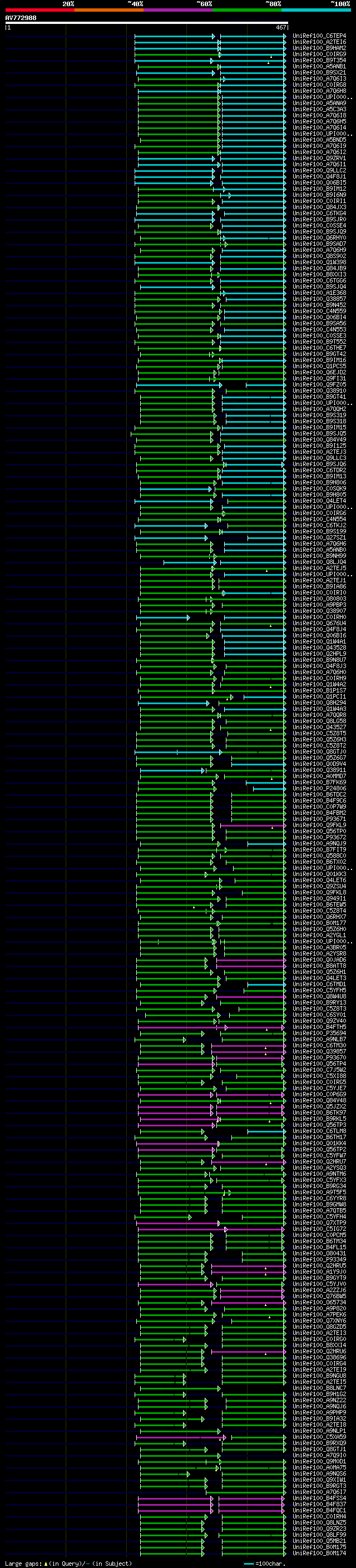356x1568 pixels.
Task: Select the UniRef100_B9SAD7 label
Action: click(319, 244)
